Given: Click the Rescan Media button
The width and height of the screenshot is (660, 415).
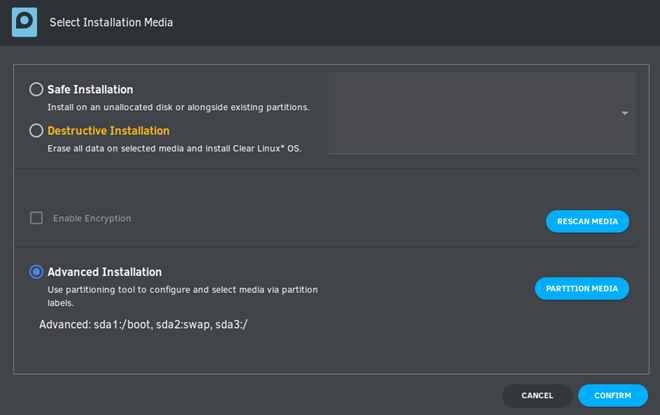Looking at the screenshot, I should [x=587, y=221].
